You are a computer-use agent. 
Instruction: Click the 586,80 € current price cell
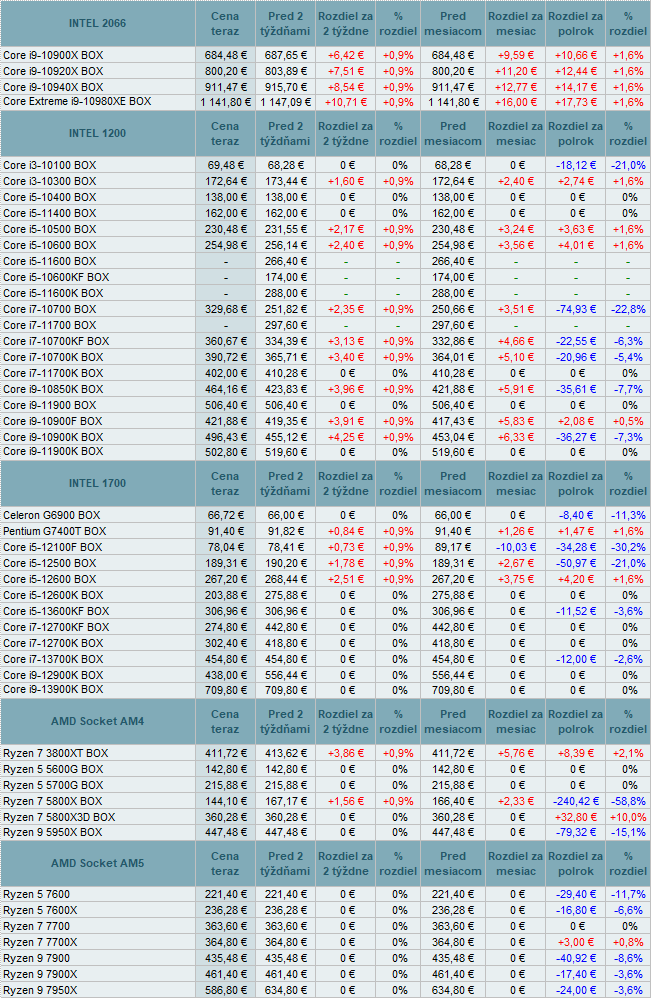point(225,990)
